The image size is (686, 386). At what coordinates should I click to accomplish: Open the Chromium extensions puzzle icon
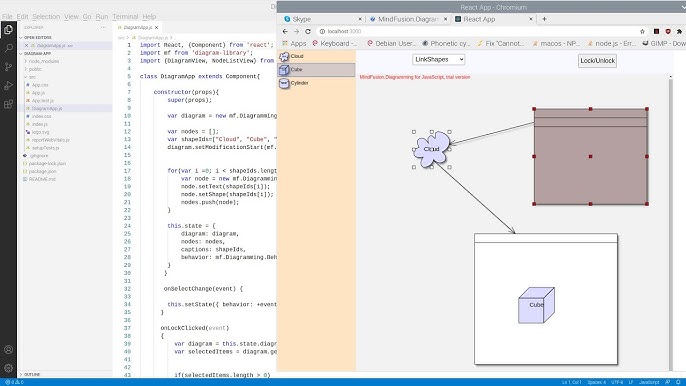click(x=679, y=32)
